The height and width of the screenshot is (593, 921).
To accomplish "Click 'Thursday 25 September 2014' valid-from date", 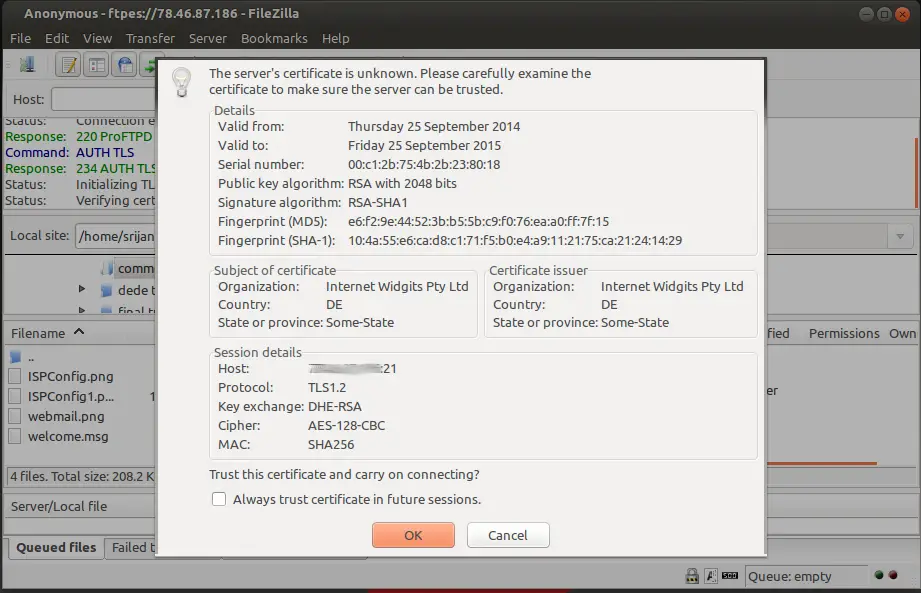I will coord(433,126).
